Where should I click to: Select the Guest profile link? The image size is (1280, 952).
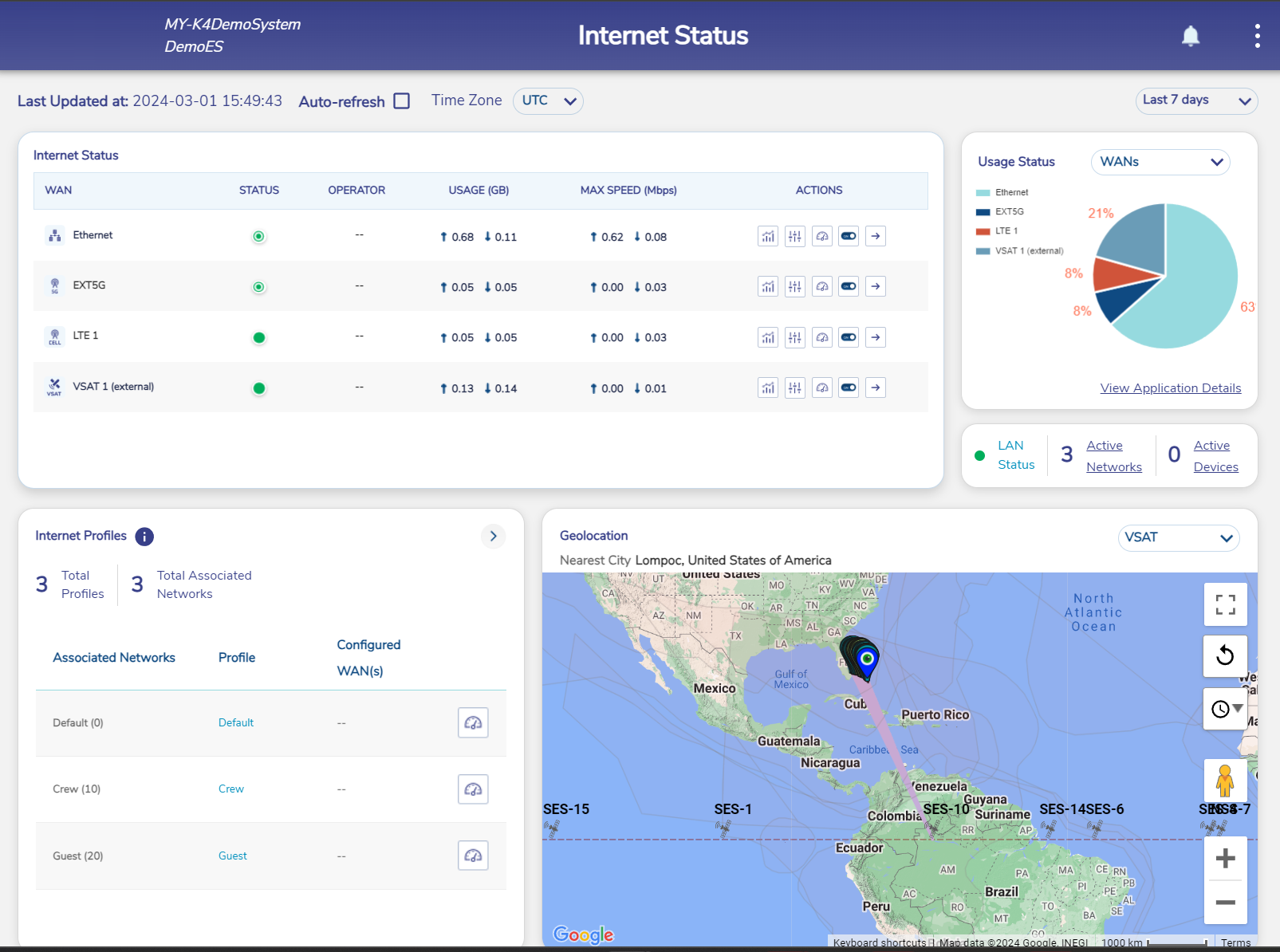tap(232, 856)
